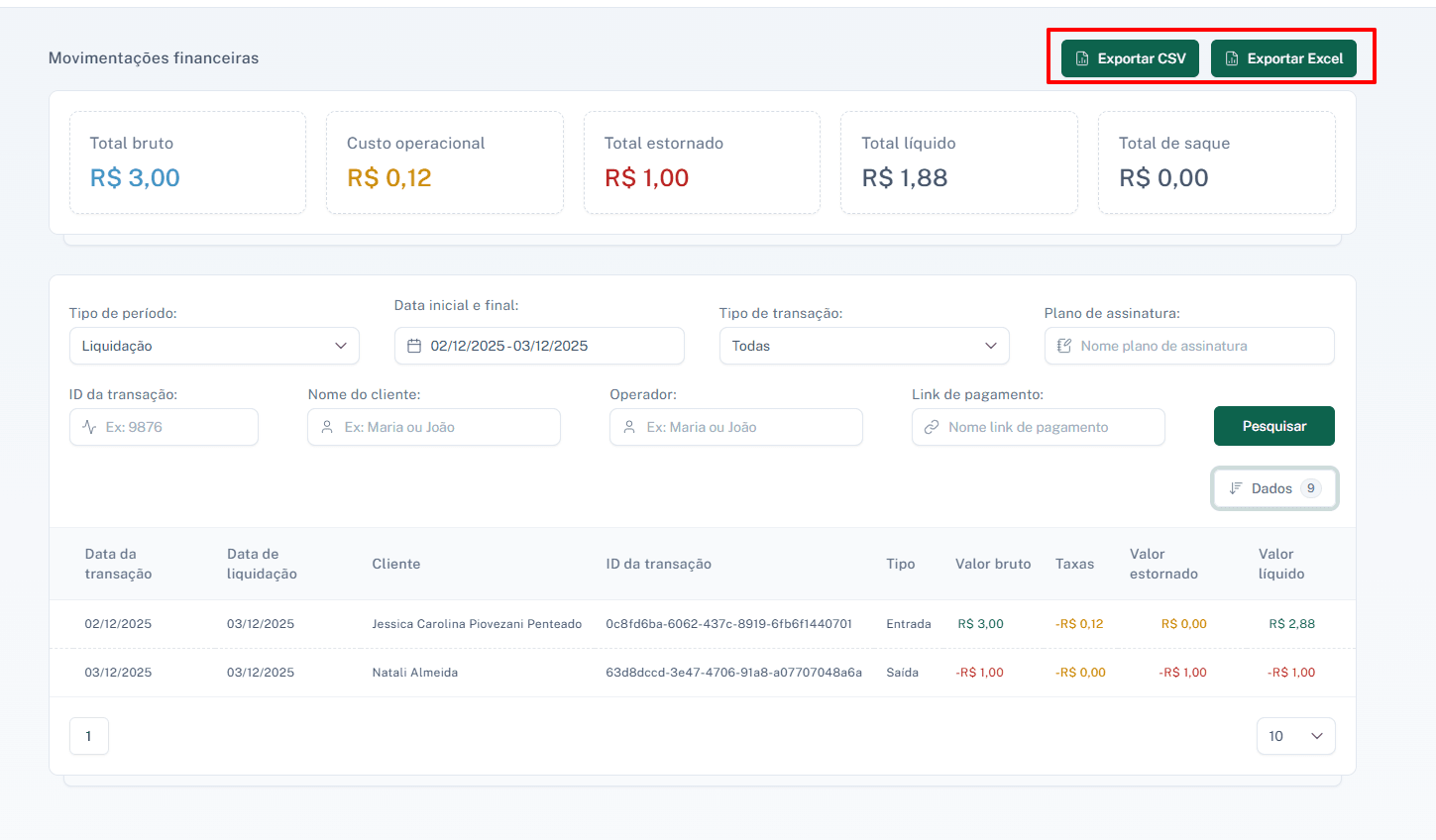Open the rows-per-page dropdown showing 10
Screen dimensions: 1436x840
coord(1295,736)
